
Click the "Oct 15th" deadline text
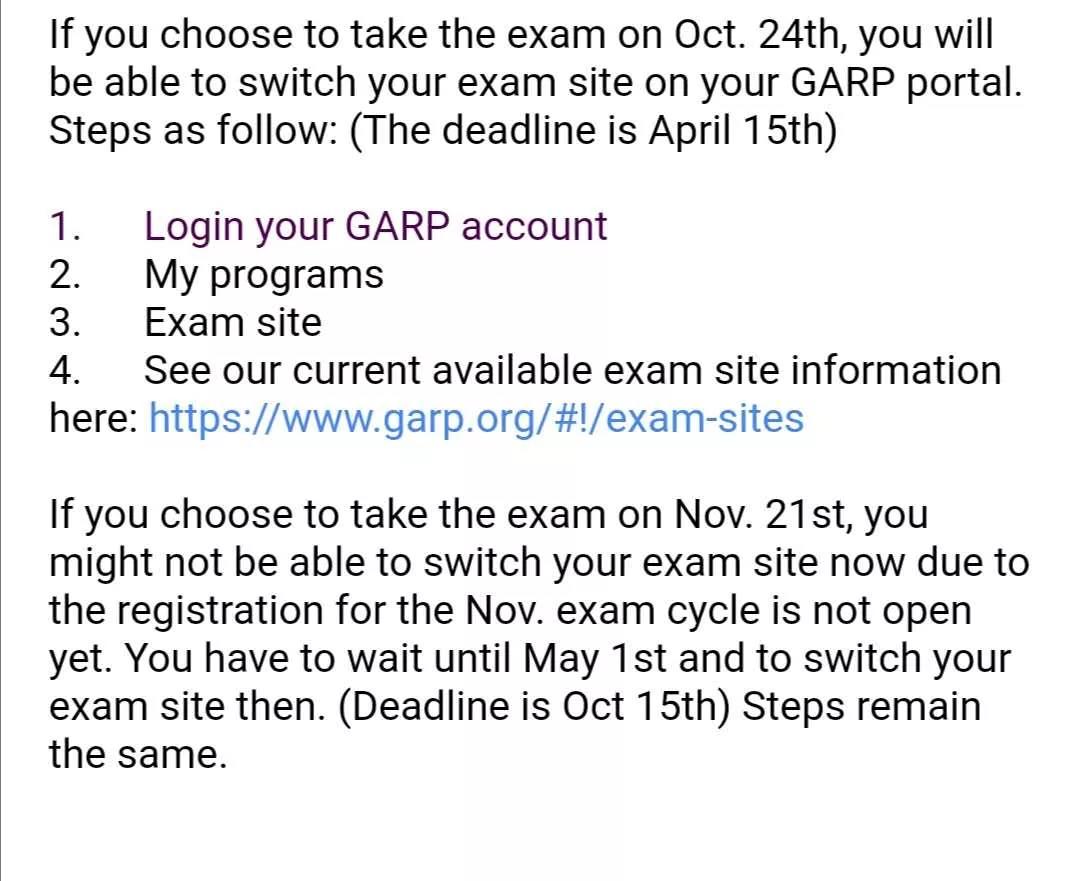pyautogui.click(x=641, y=706)
